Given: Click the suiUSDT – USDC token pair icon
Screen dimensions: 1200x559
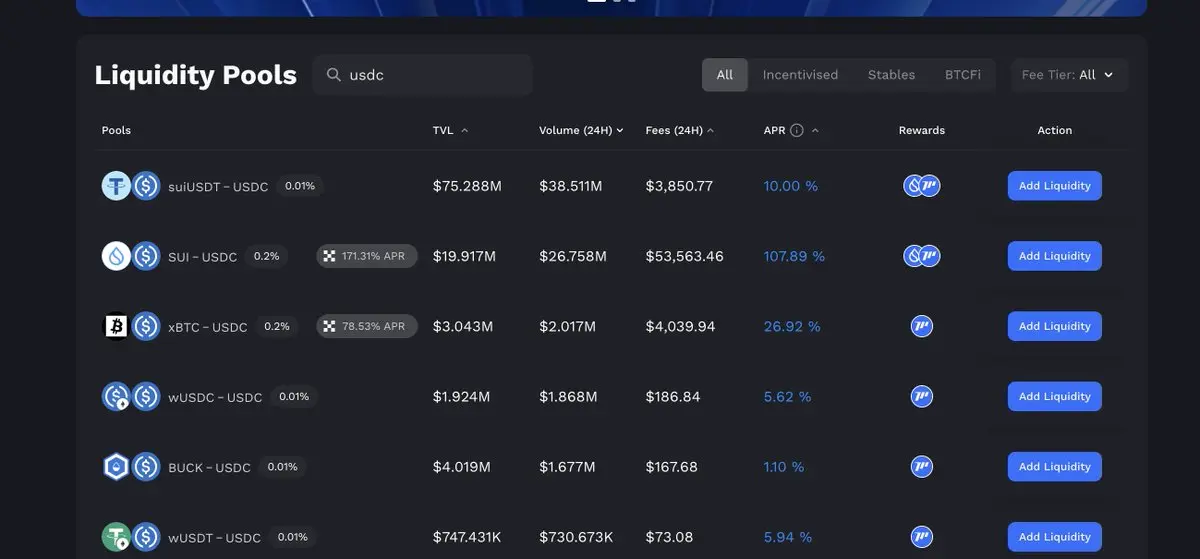Looking at the screenshot, I should tap(131, 186).
